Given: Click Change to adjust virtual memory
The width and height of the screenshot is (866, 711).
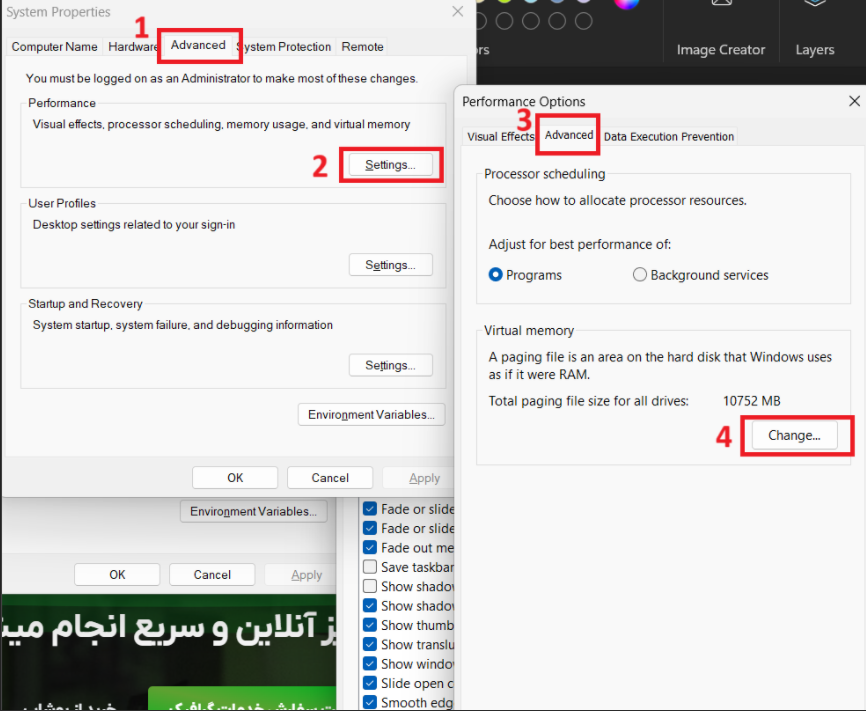Looking at the screenshot, I should click(795, 435).
